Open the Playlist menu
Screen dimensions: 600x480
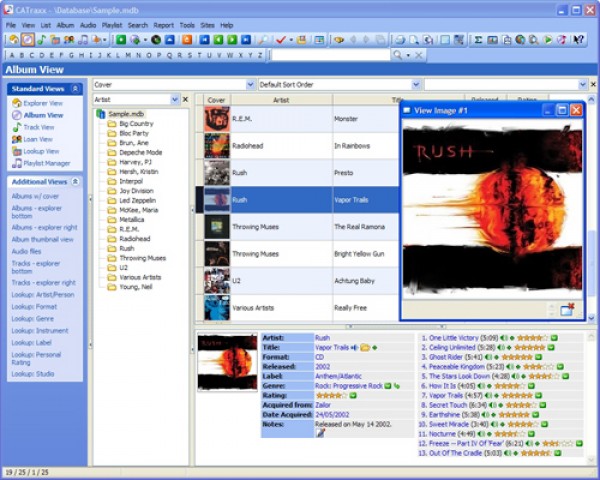(113, 25)
